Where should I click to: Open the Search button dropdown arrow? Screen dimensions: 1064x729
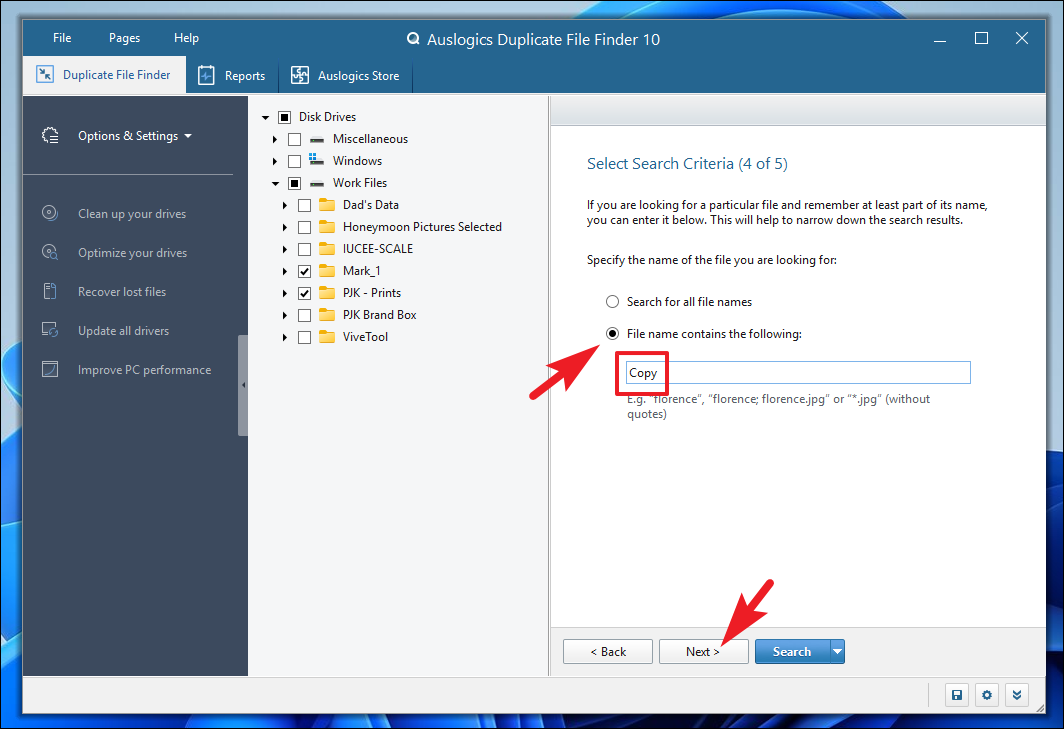tap(837, 652)
